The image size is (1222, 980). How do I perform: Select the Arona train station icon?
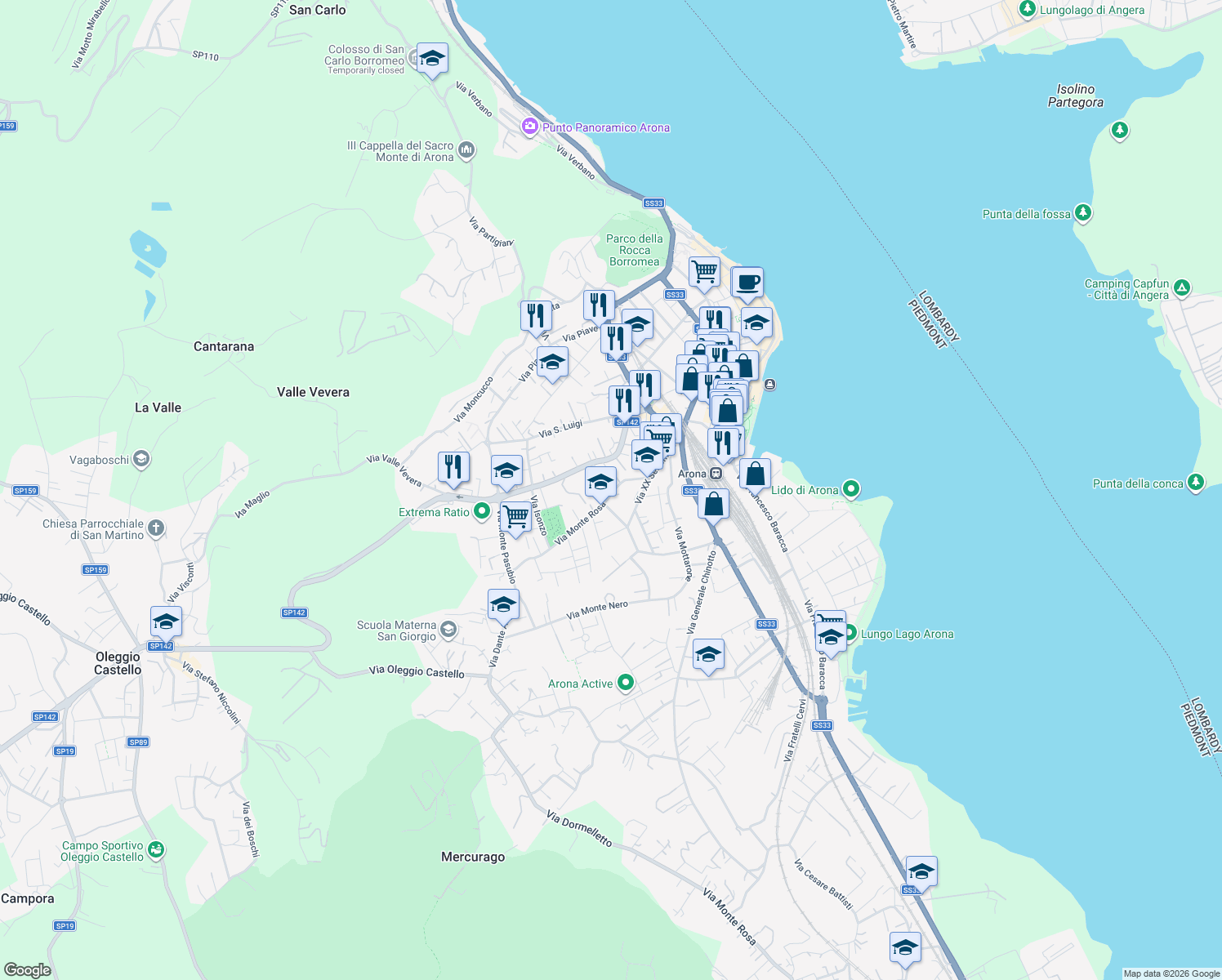coord(716,473)
